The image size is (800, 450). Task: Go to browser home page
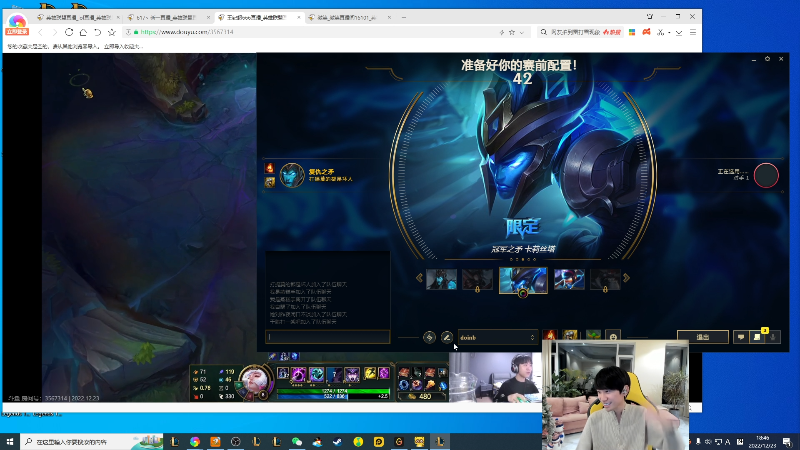pyautogui.click(x=83, y=32)
